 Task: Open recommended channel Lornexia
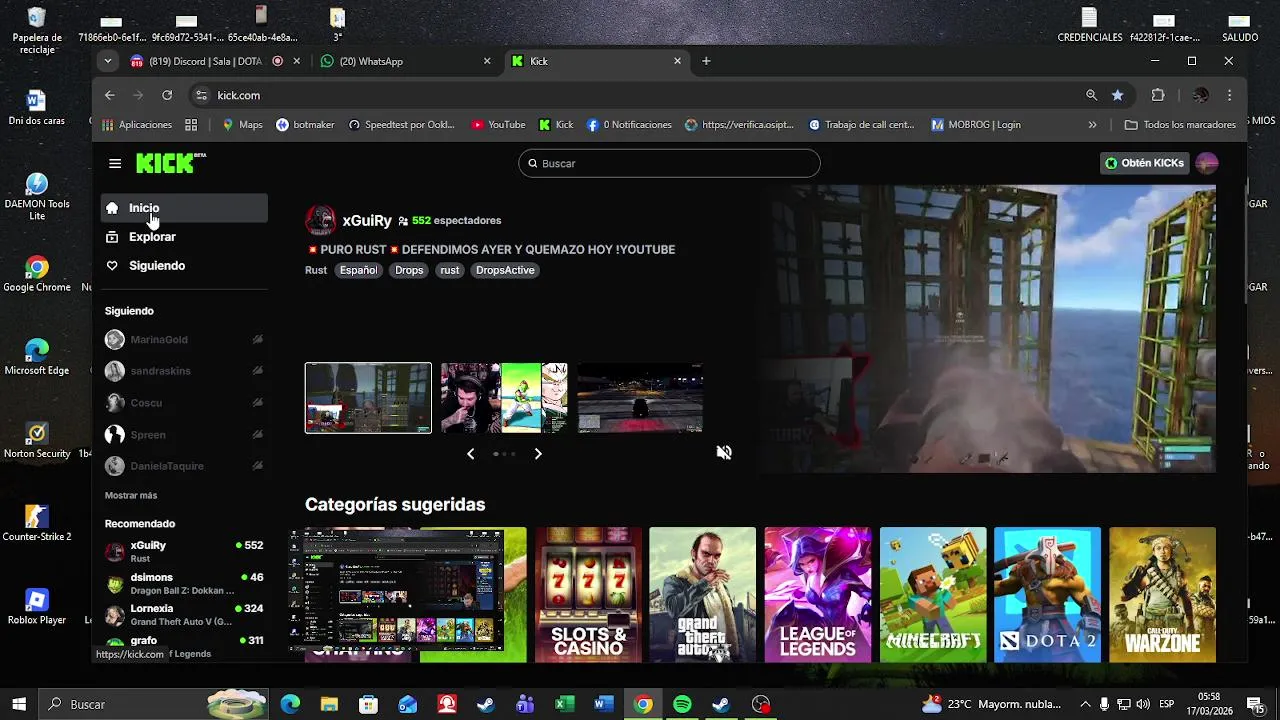pos(184,614)
